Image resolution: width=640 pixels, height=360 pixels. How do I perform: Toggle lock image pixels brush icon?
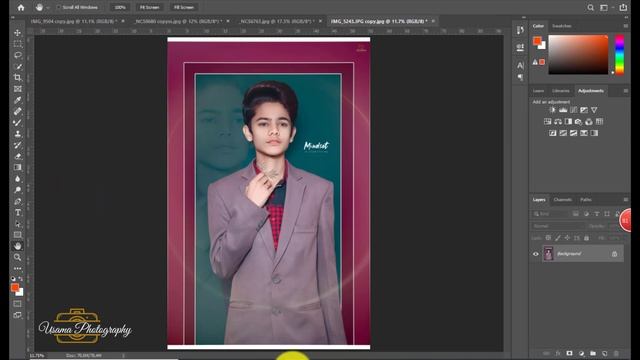pyautogui.click(x=558, y=238)
